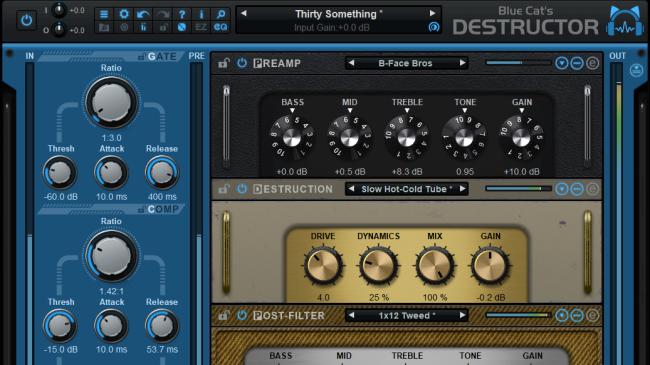The height and width of the screenshot is (365, 650).
Task: Click the Gate Thresh knob
Action: (x=61, y=173)
